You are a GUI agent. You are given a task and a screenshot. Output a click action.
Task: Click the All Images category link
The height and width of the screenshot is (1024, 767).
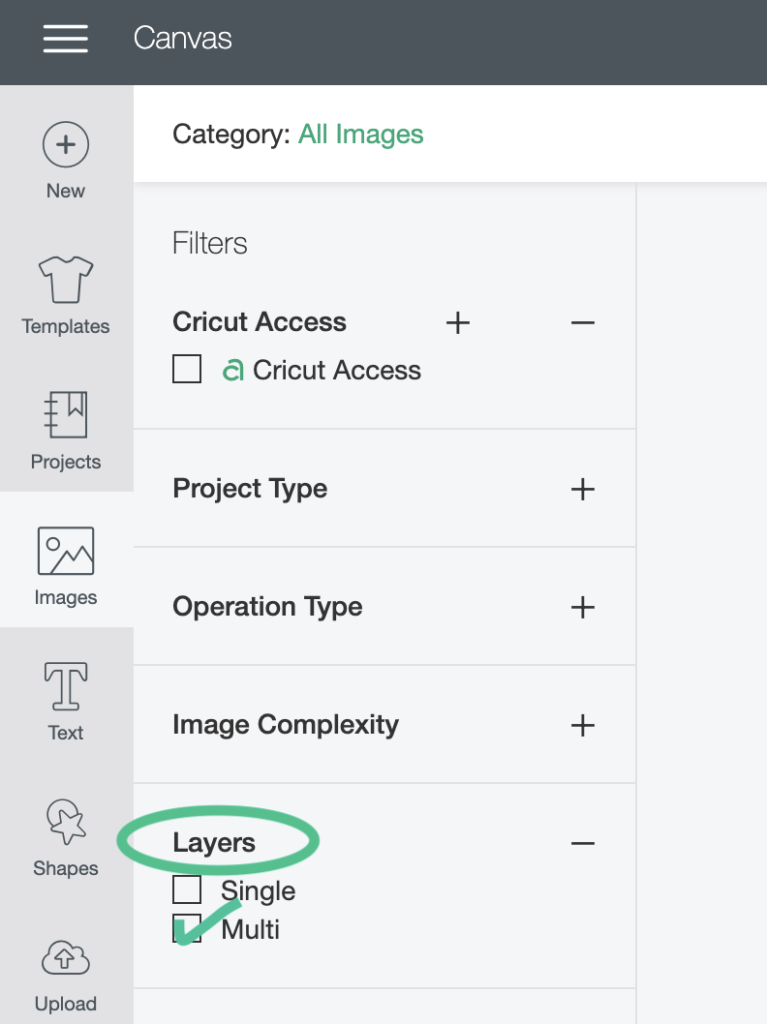[361, 135]
